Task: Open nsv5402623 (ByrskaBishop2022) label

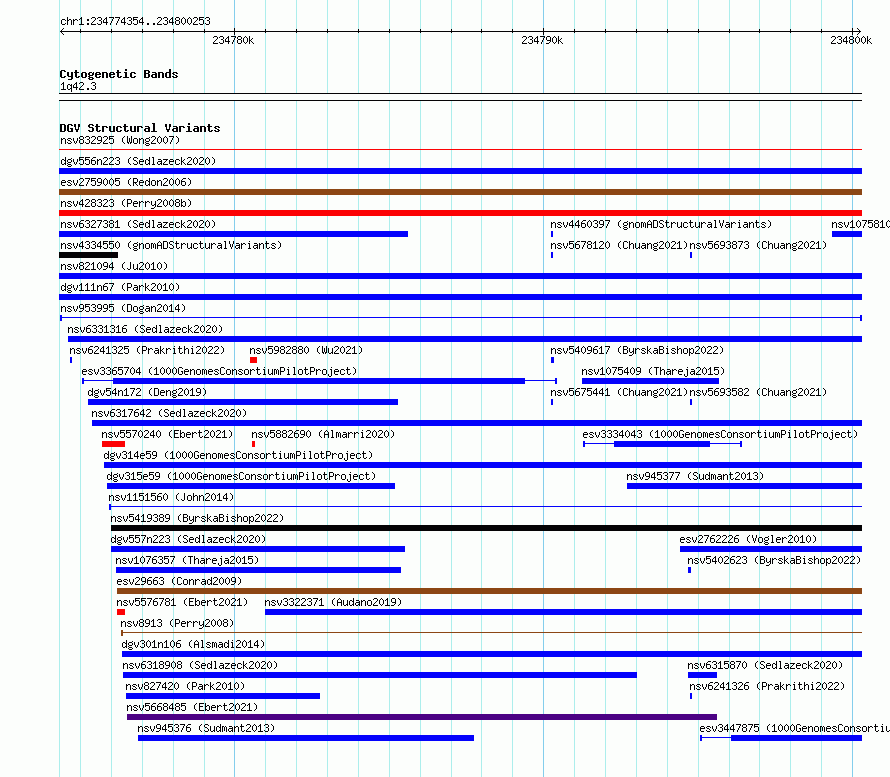Action: click(x=774, y=560)
